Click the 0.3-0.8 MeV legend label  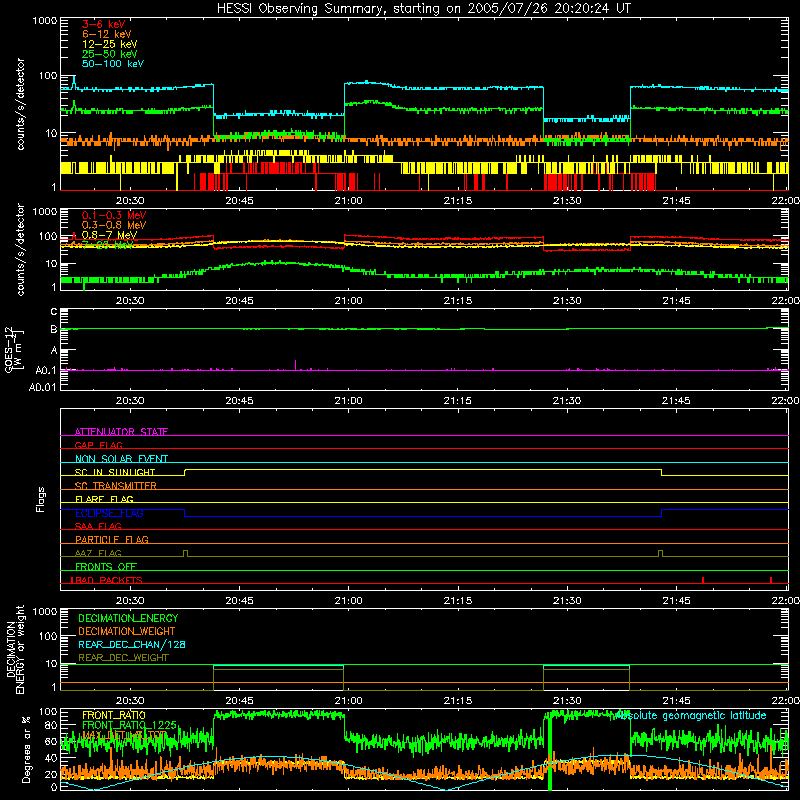coord(114,225)
